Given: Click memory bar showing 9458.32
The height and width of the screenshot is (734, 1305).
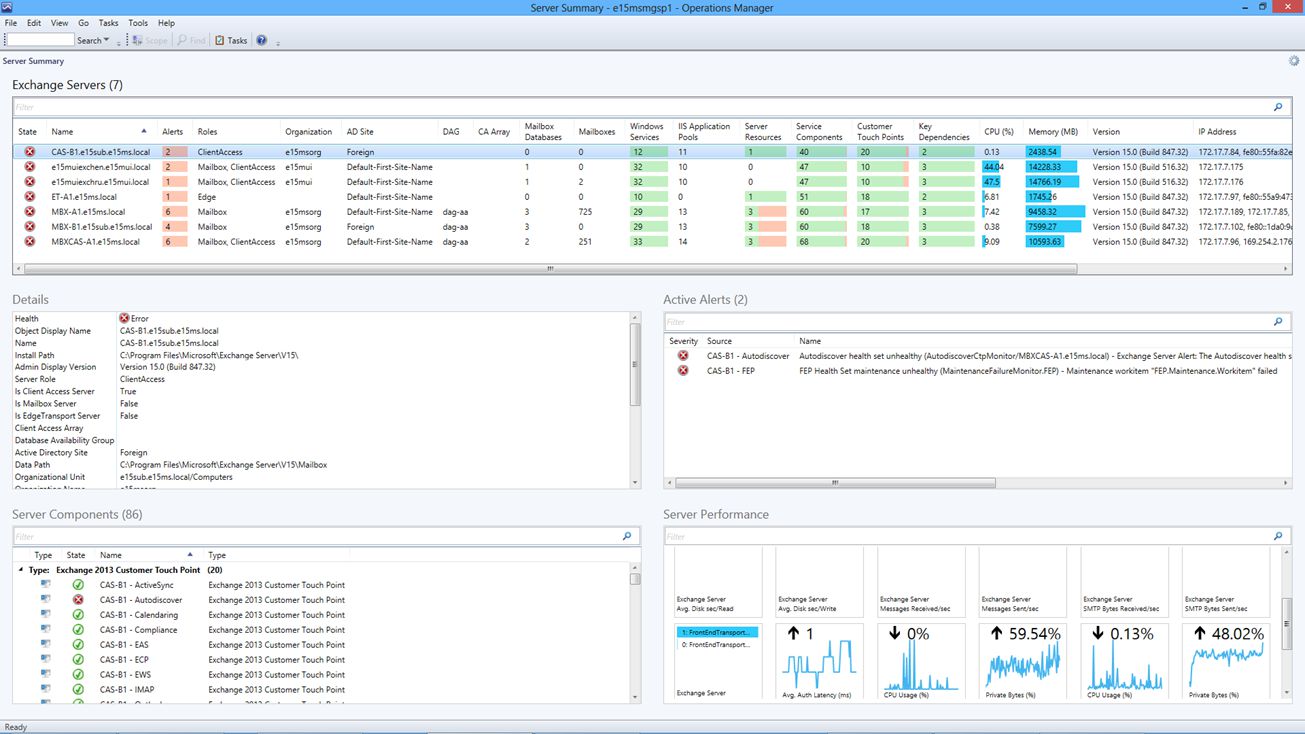Looking at the screenshot, I should [1055, 212].
